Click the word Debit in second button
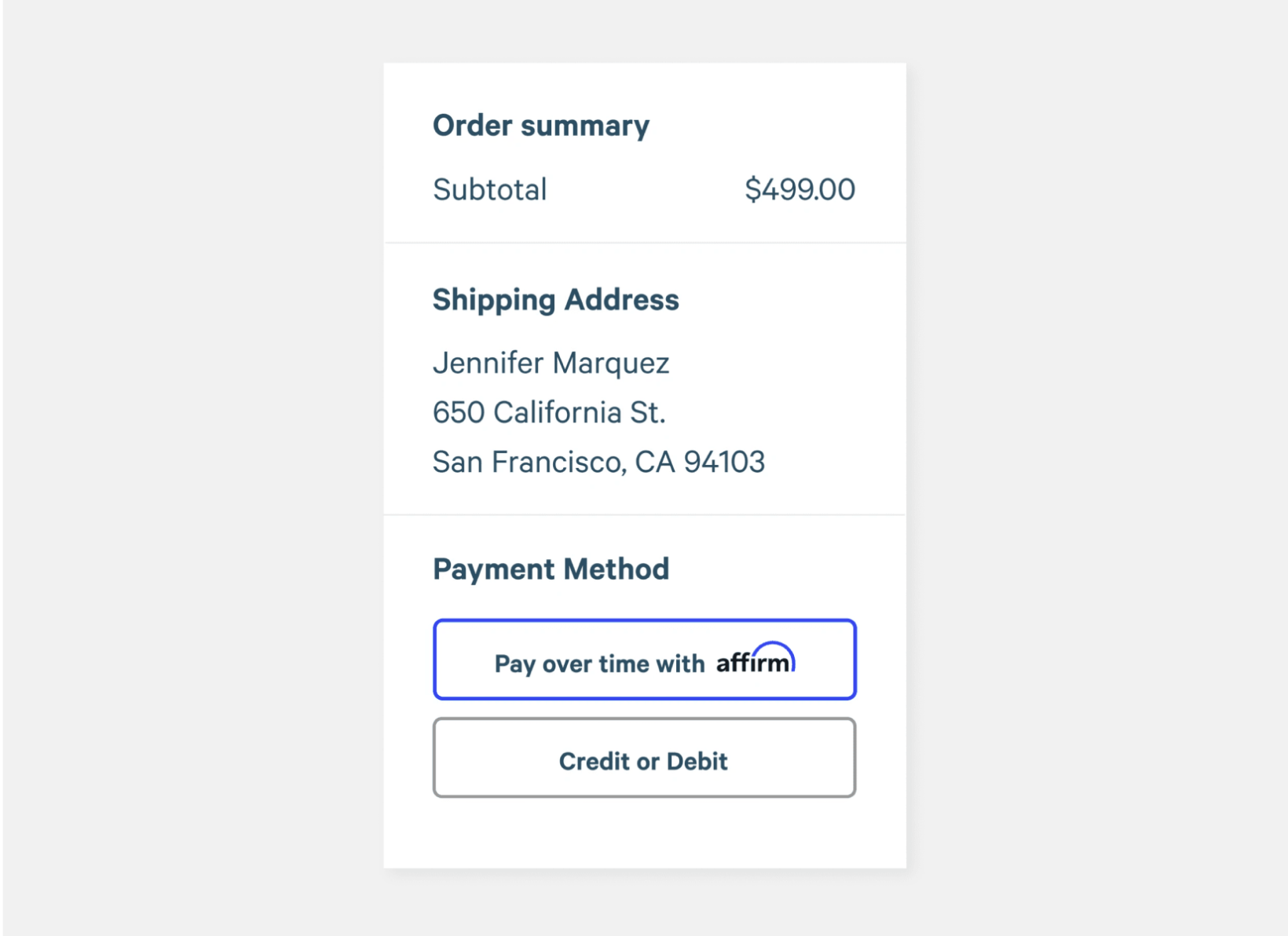The height and width of the screenshot is (936, 1288). tap(697, 762)
